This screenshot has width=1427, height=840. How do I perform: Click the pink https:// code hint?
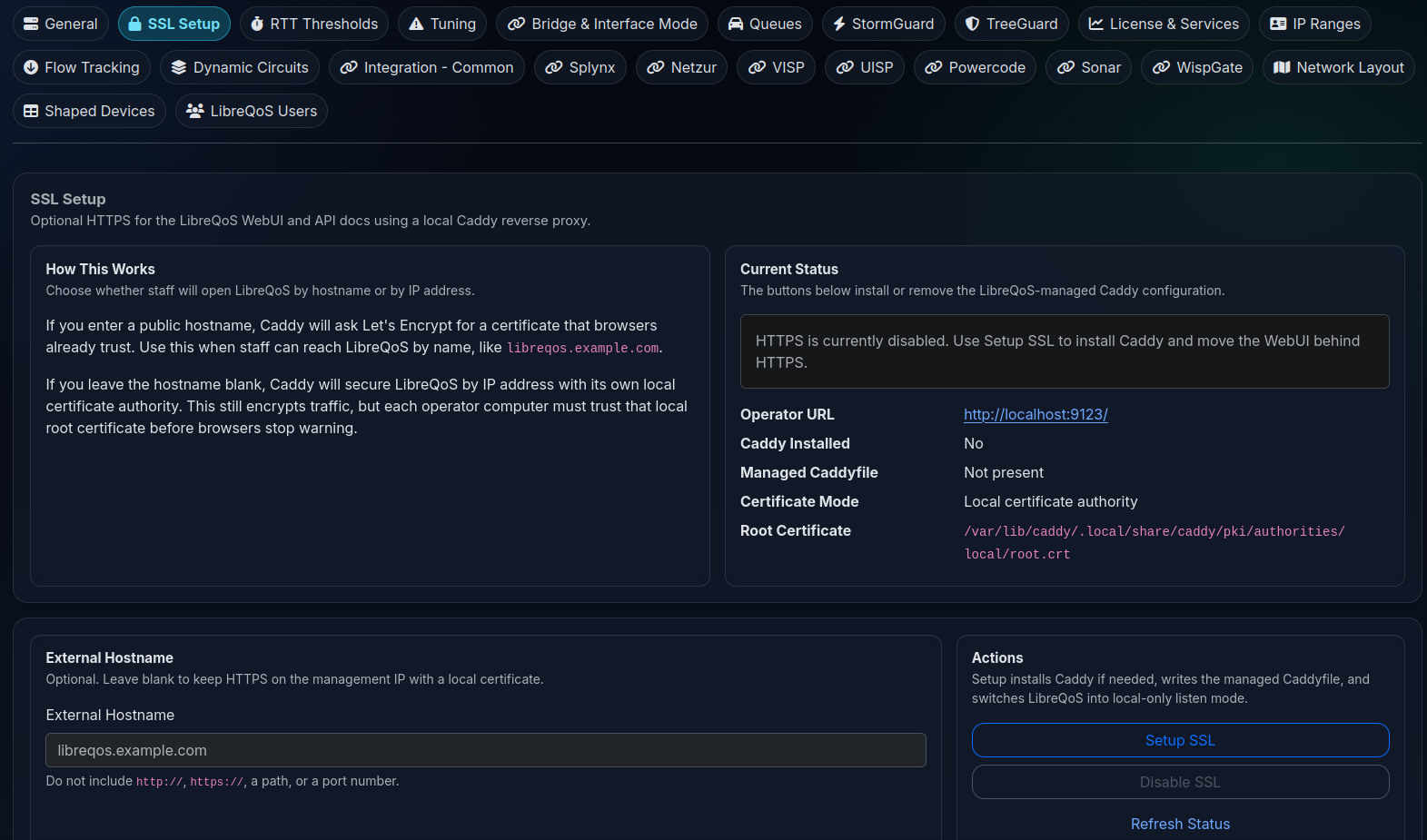click(217, 782)
